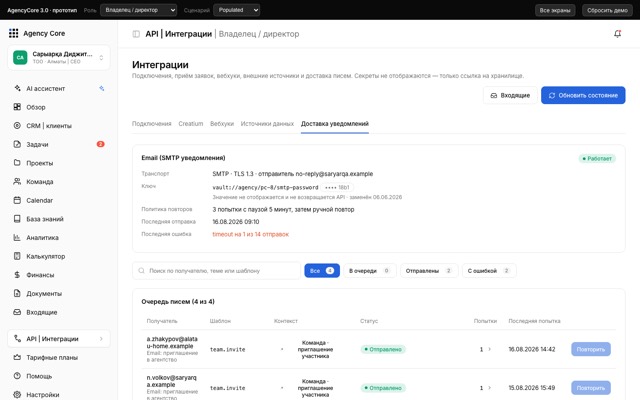Click the recipient search field
640x400 pixels.
[216, 271]
